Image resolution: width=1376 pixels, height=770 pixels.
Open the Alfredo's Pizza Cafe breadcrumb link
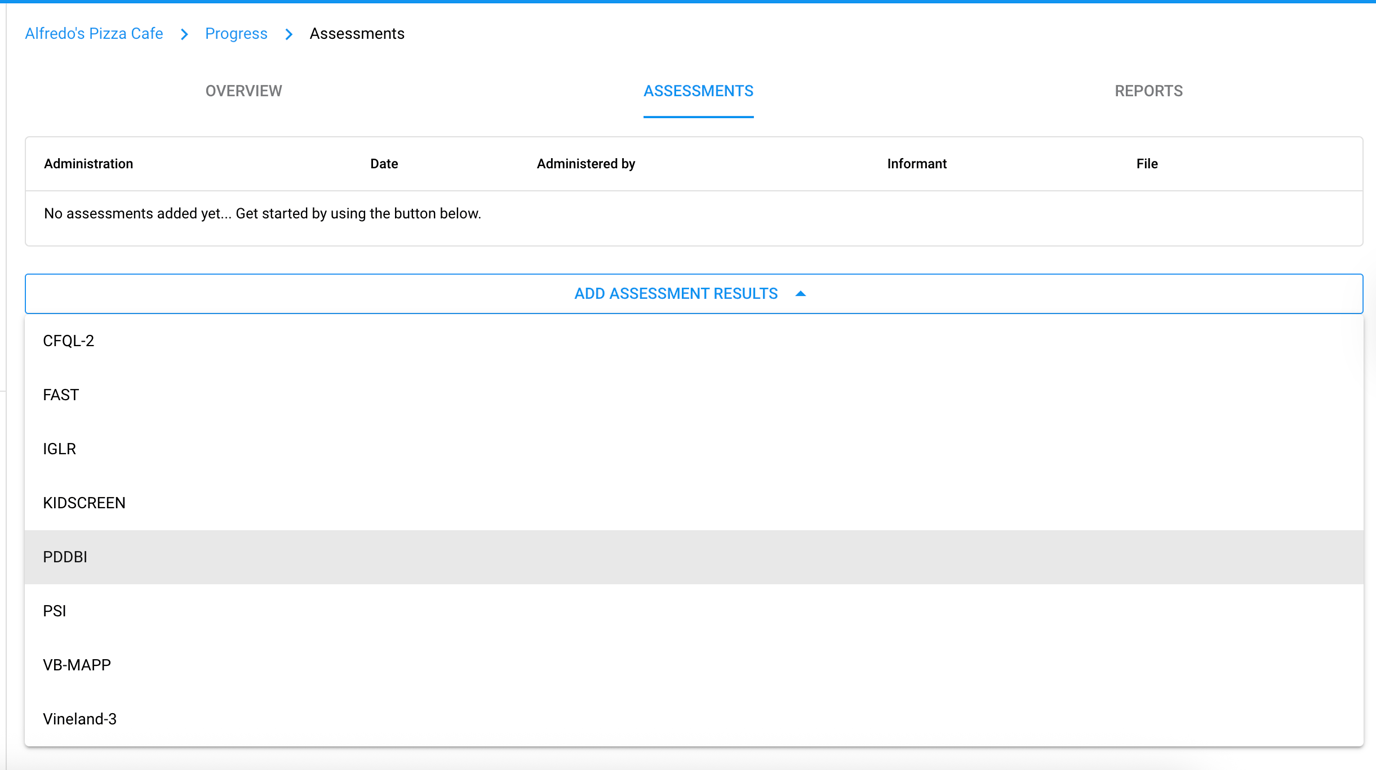pos(93,33)
